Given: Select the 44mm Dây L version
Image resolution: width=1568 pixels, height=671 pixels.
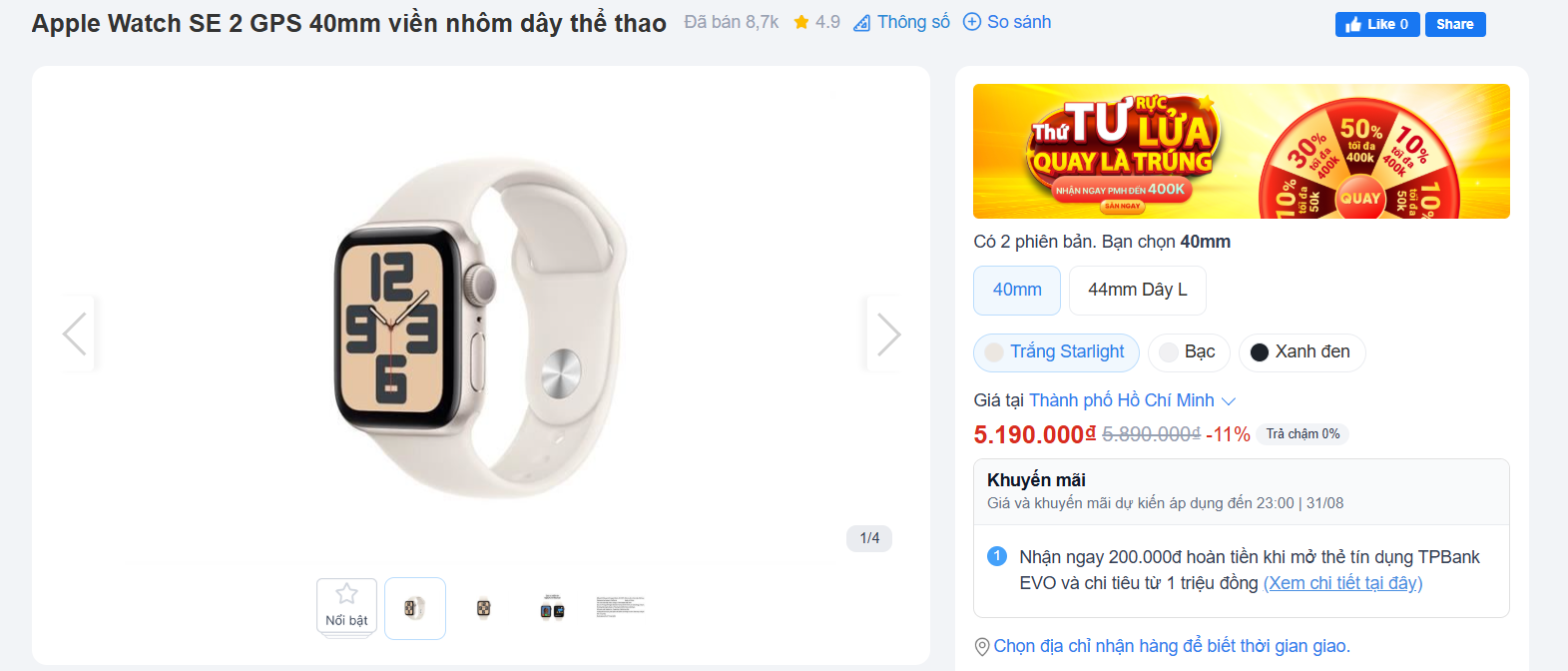Looking at the screenshot, I should tap(1137, 290).
